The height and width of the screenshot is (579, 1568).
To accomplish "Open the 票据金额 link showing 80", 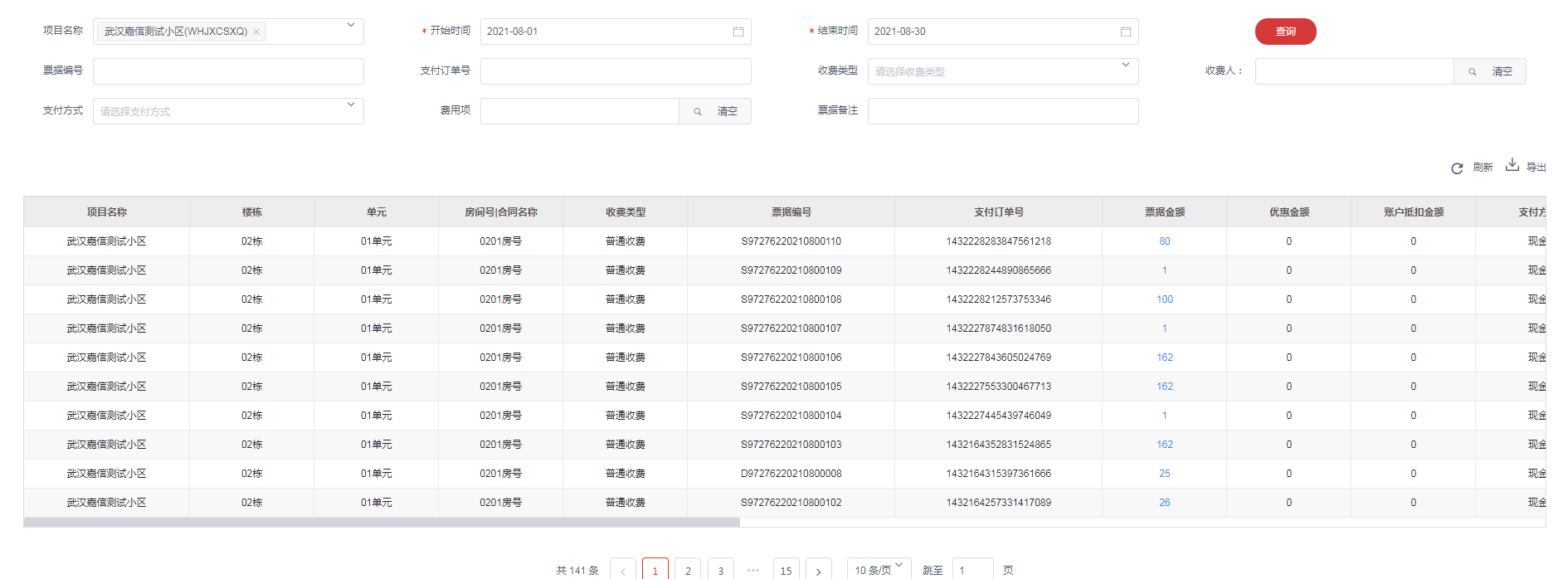I will point(1164,241).
